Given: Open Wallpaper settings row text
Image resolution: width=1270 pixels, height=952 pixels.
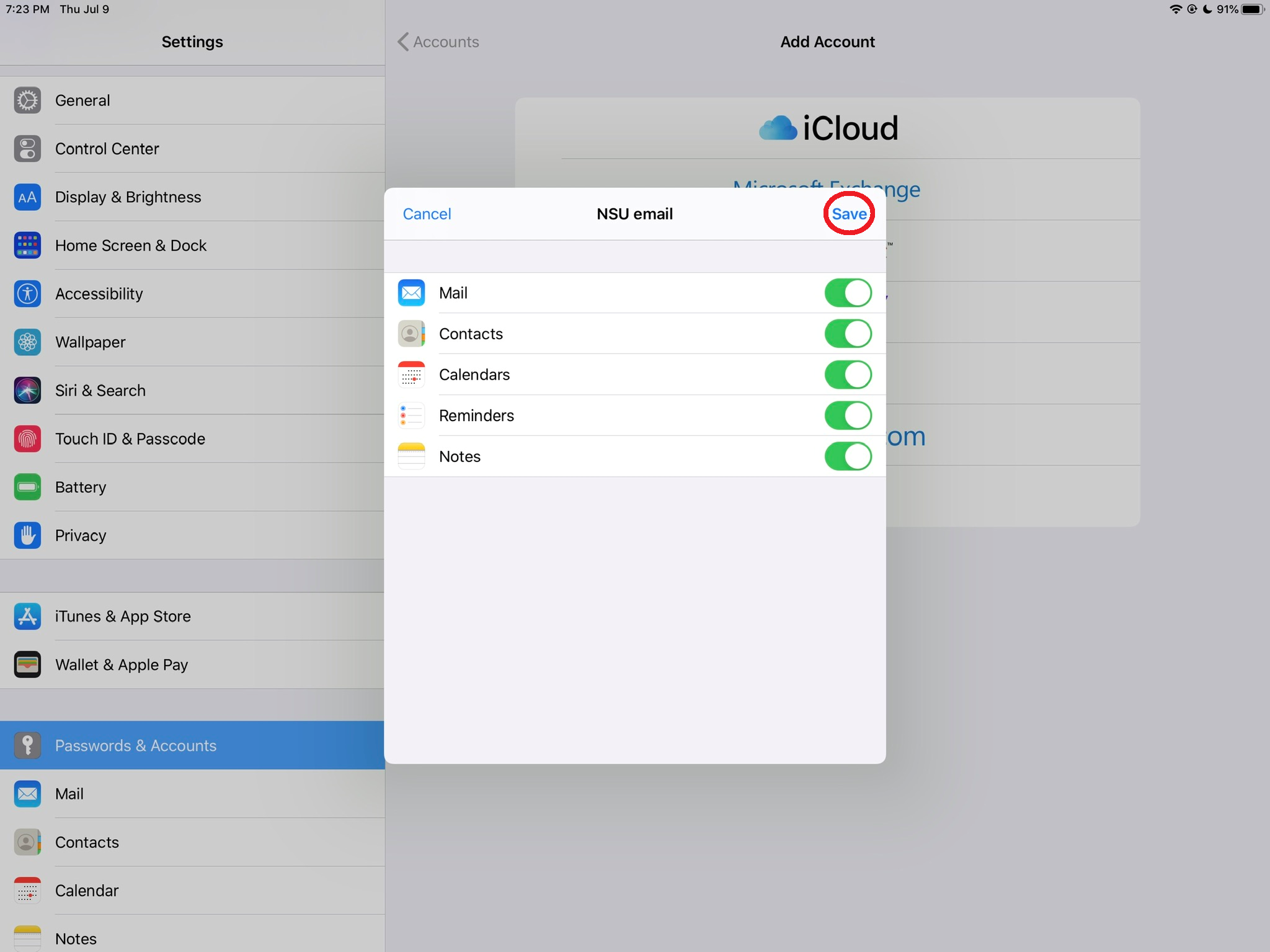Looking at the screenshot, I should 91,342.
